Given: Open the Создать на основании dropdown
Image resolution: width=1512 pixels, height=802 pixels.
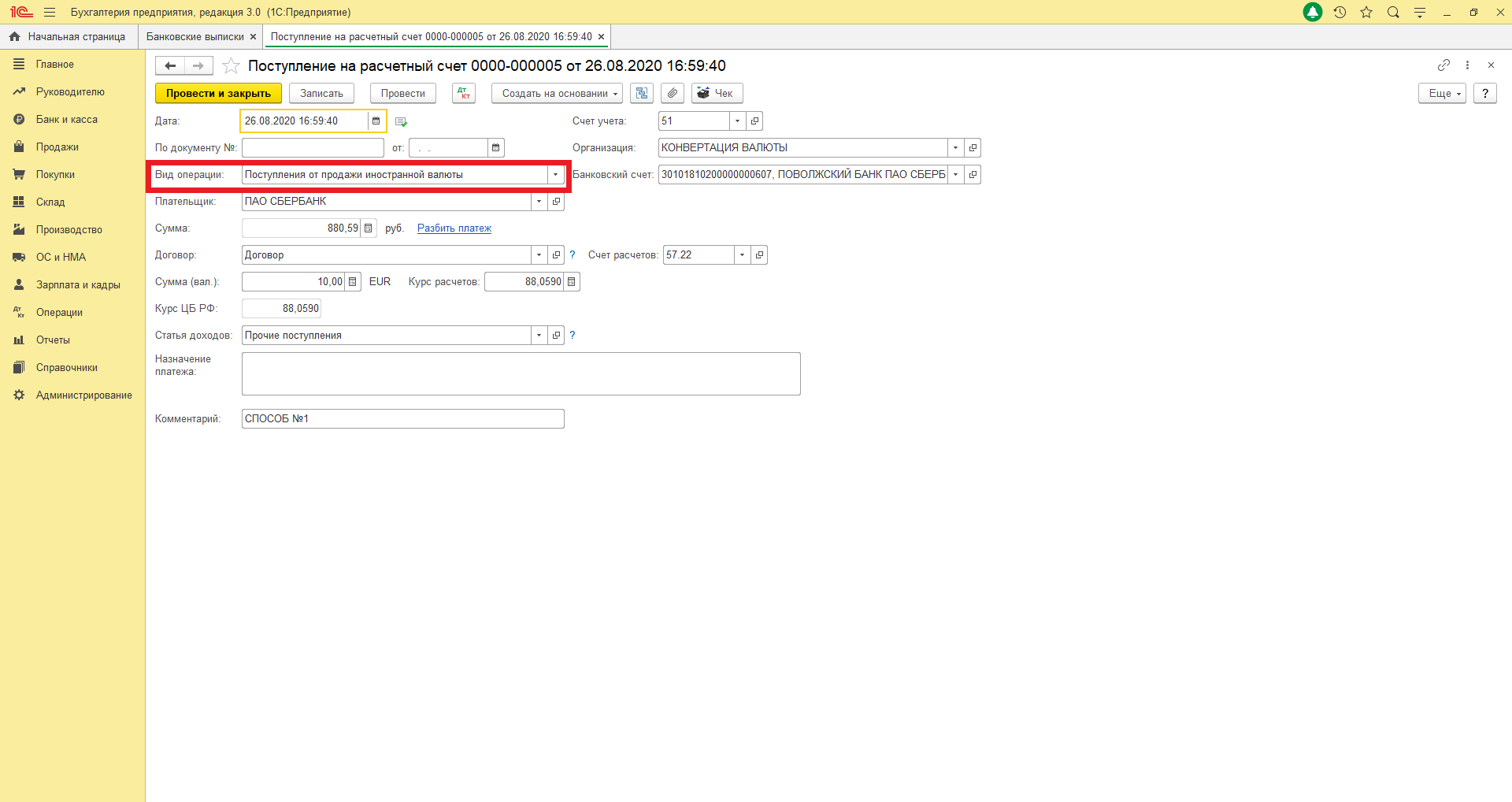Looking at the screenshot, I should coord(557,93).
